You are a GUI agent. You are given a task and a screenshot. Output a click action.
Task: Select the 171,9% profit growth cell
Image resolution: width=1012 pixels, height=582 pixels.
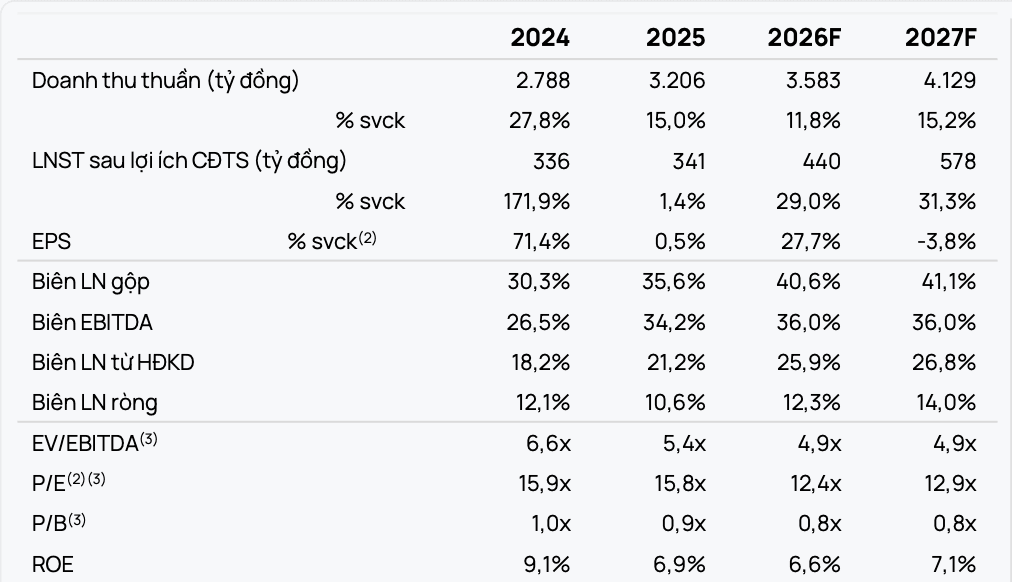(537, 201)
